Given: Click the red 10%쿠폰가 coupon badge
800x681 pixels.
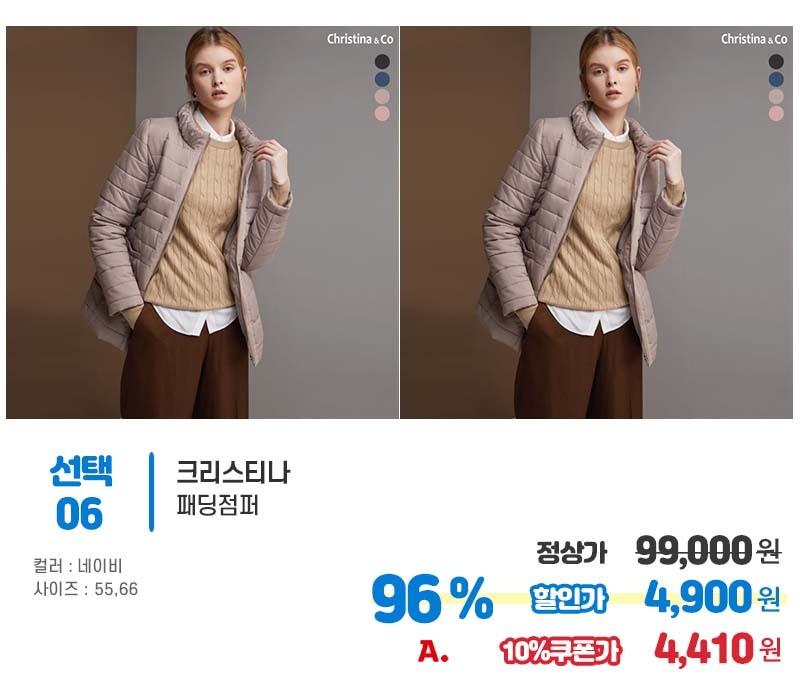Looking at the screenshot, I should (x=560, y=651).
